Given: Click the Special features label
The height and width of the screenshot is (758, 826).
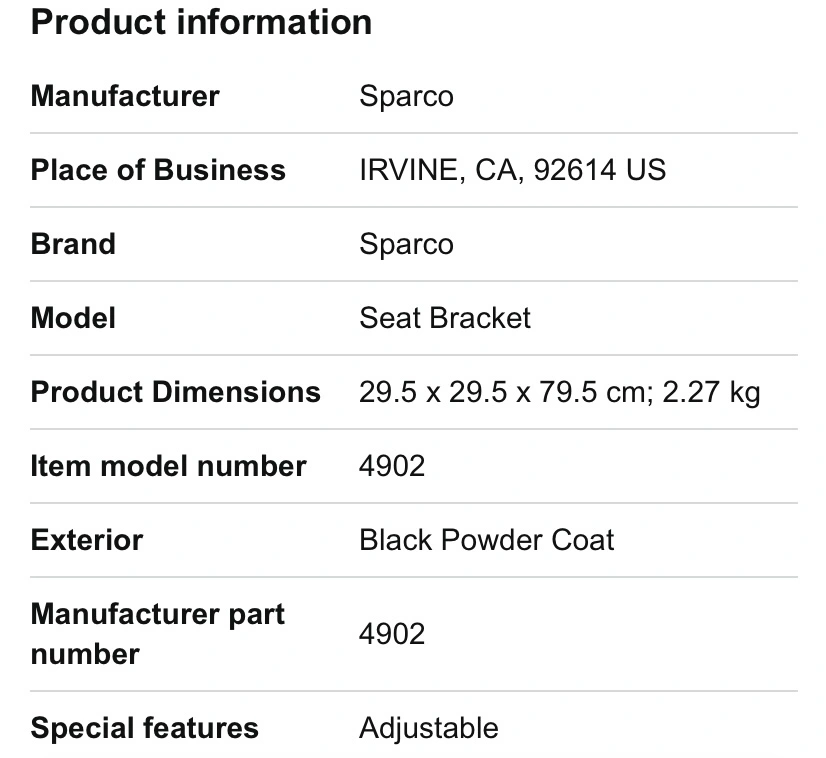Looking at the screenshot, I should click(x=145, y=728).
